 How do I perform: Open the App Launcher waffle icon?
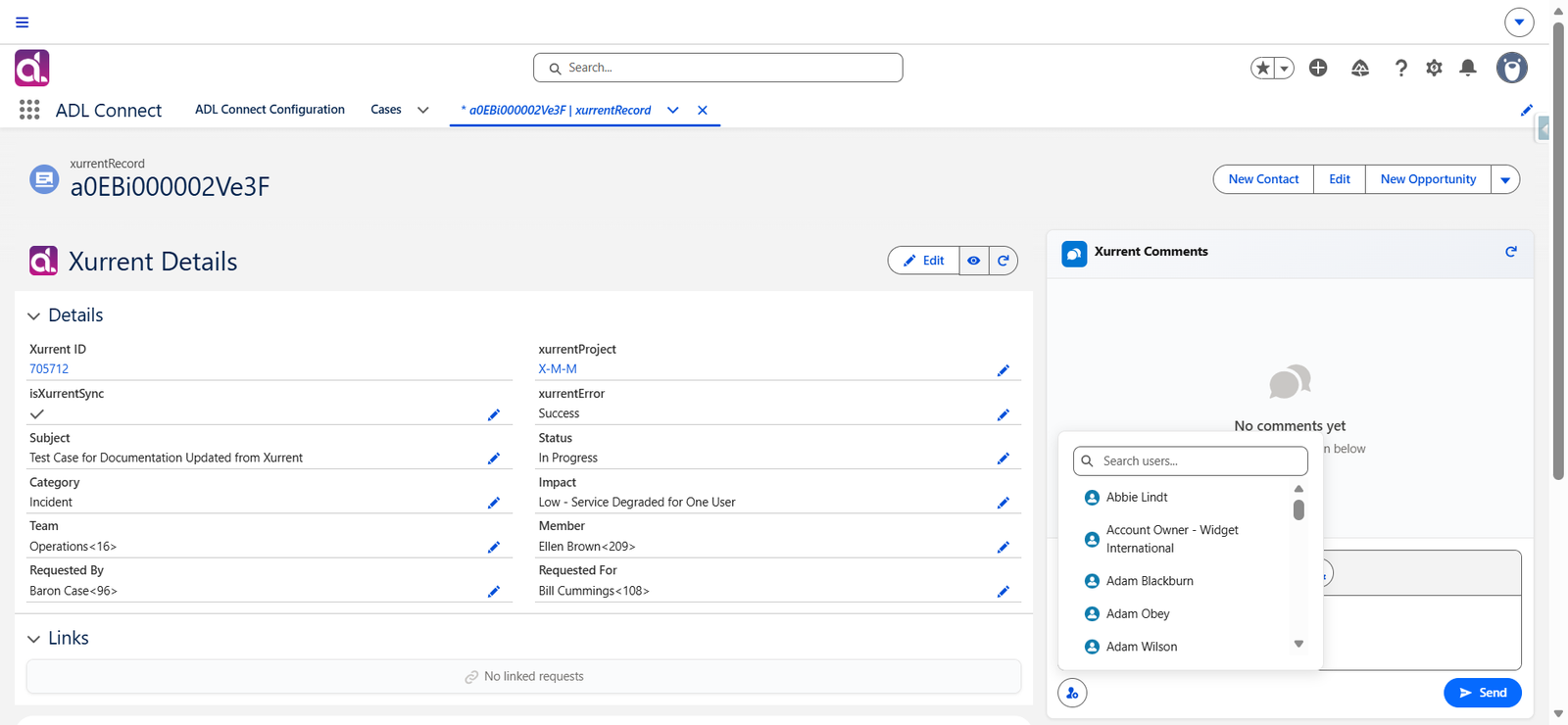(29, 110)
